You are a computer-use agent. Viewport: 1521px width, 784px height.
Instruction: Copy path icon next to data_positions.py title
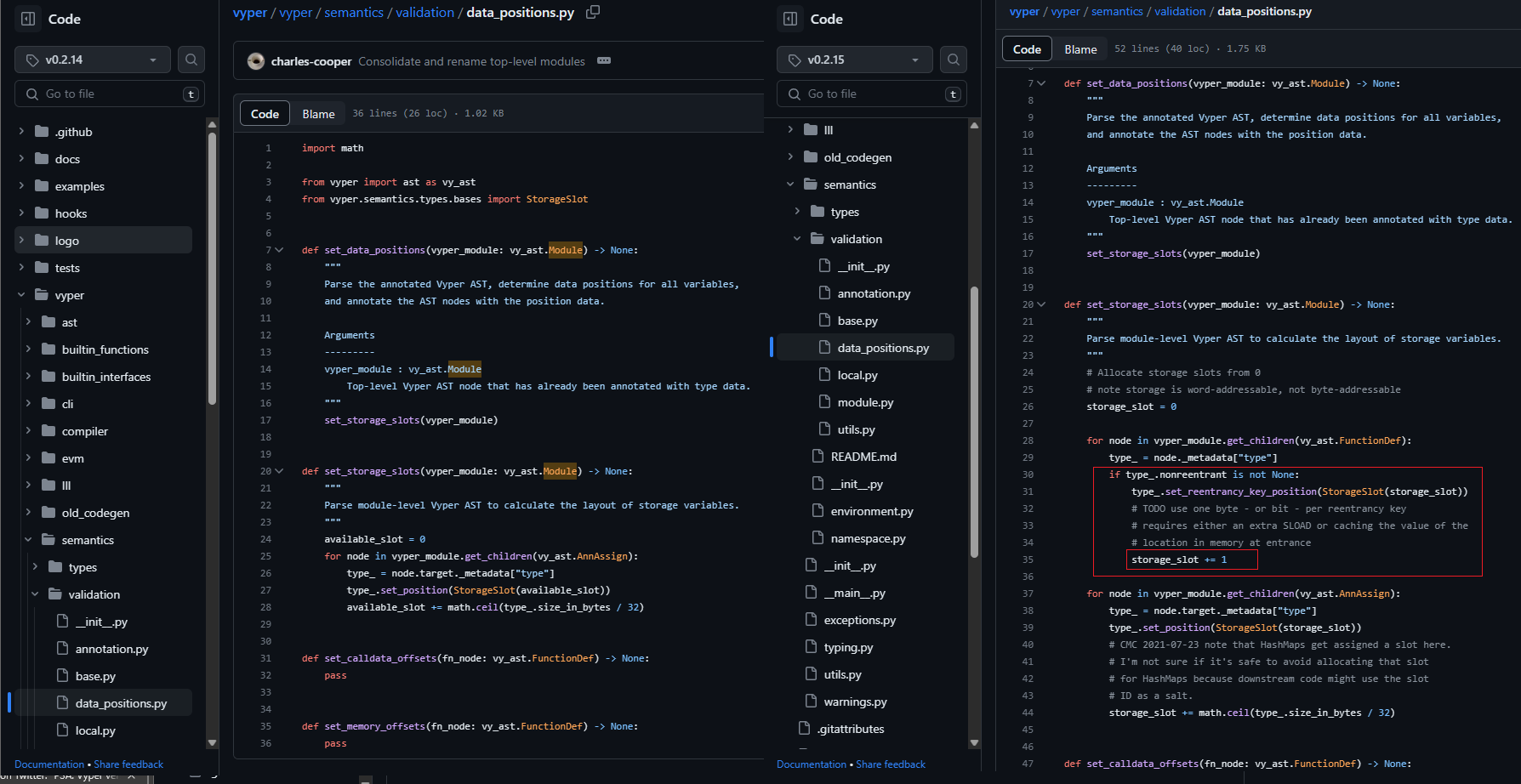pyautogui.click(x=593, y=12)
